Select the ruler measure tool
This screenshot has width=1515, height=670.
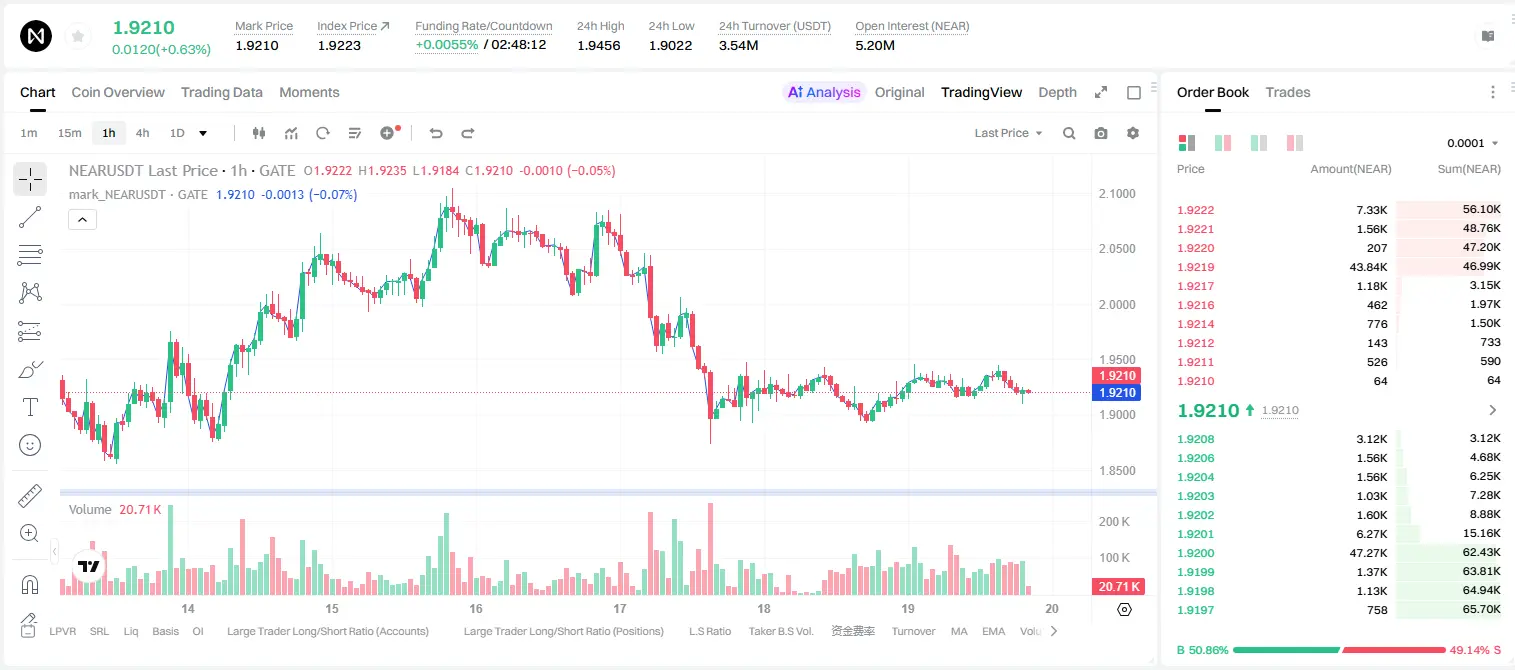point(30,496)
